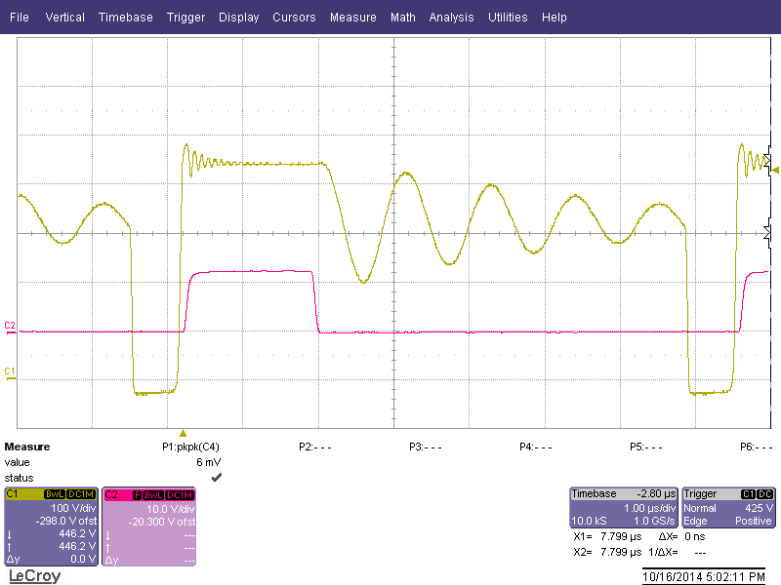Open the Utilities menu
781x585 pixels.
coord(509,17)
